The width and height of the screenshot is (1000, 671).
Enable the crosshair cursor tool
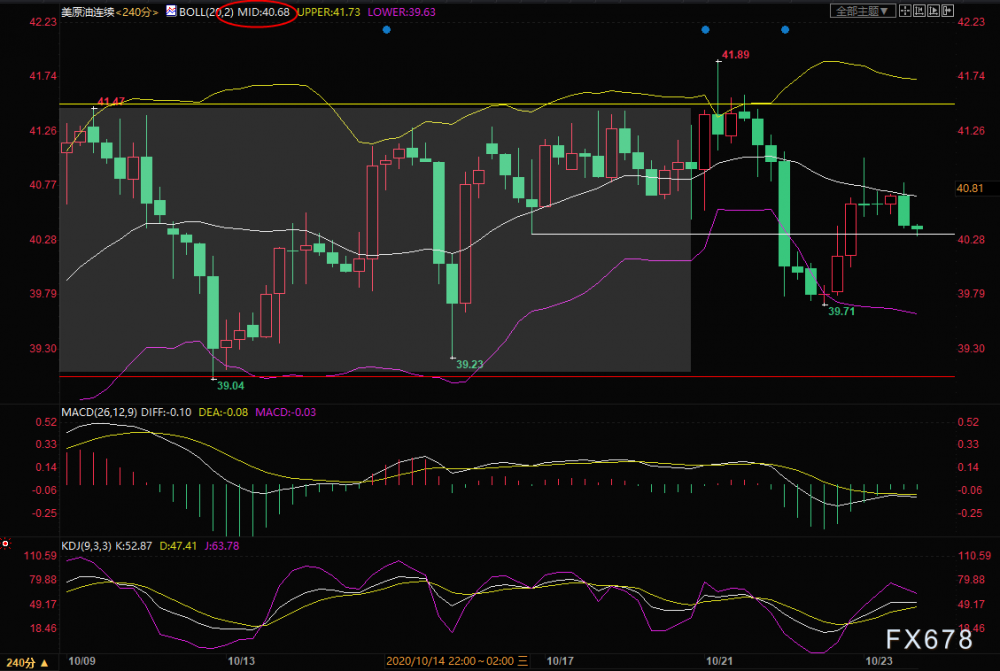[905, 10]
